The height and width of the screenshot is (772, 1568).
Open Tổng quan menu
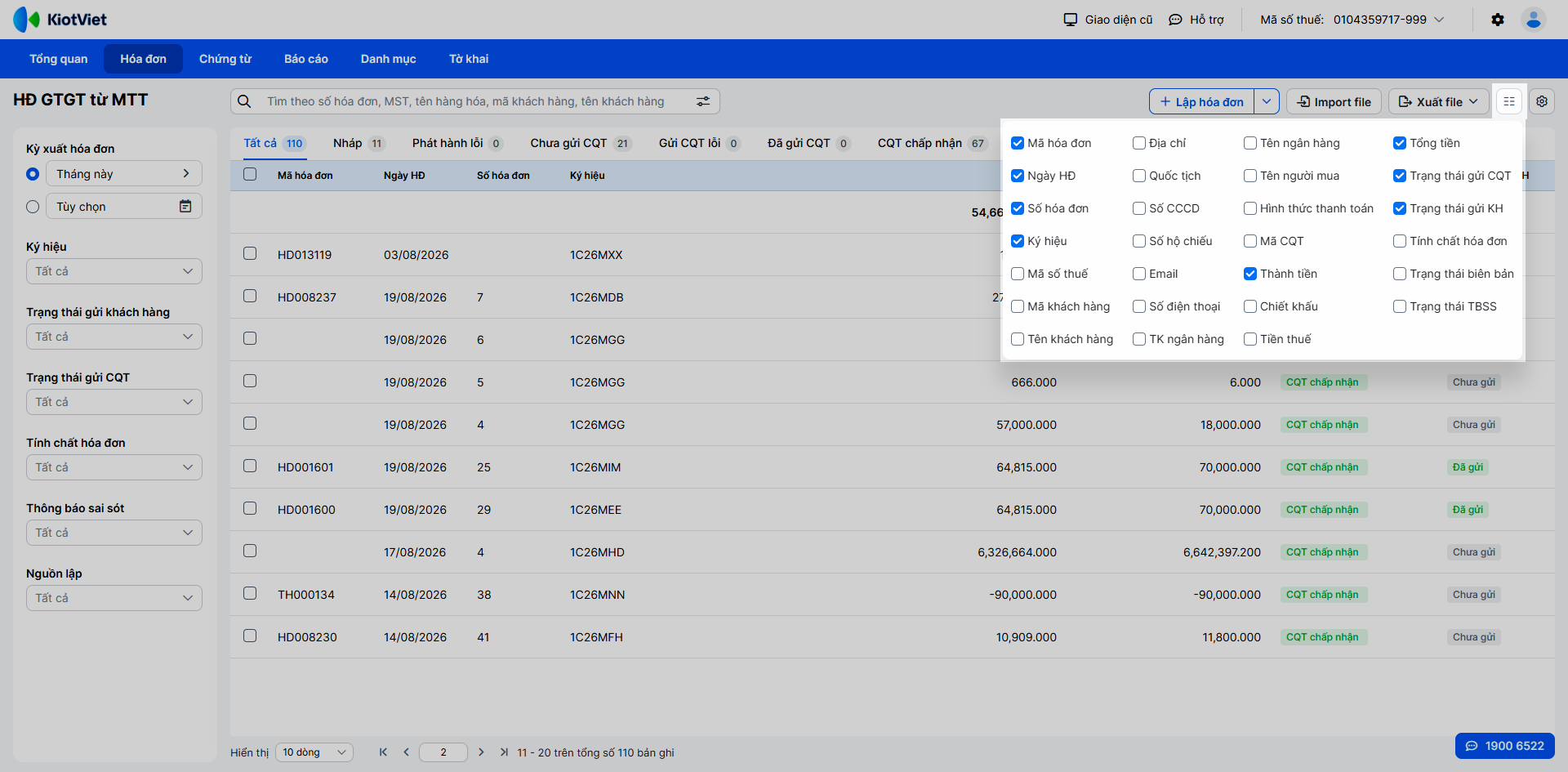pos(59,59)
